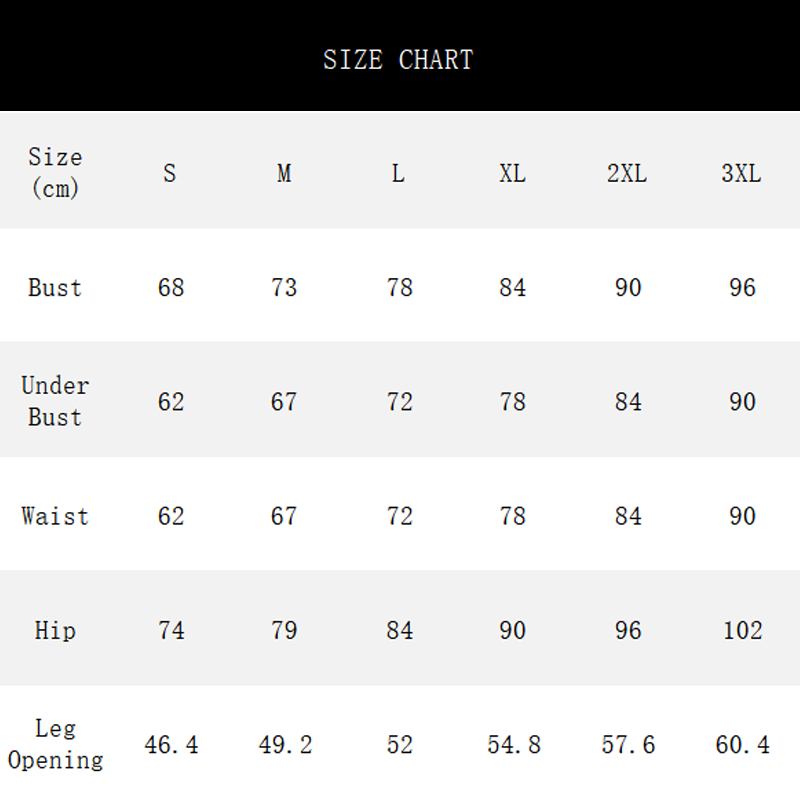Select the M size column header
This screenshot has width=800, height=800.
click(x=284, y=173)
